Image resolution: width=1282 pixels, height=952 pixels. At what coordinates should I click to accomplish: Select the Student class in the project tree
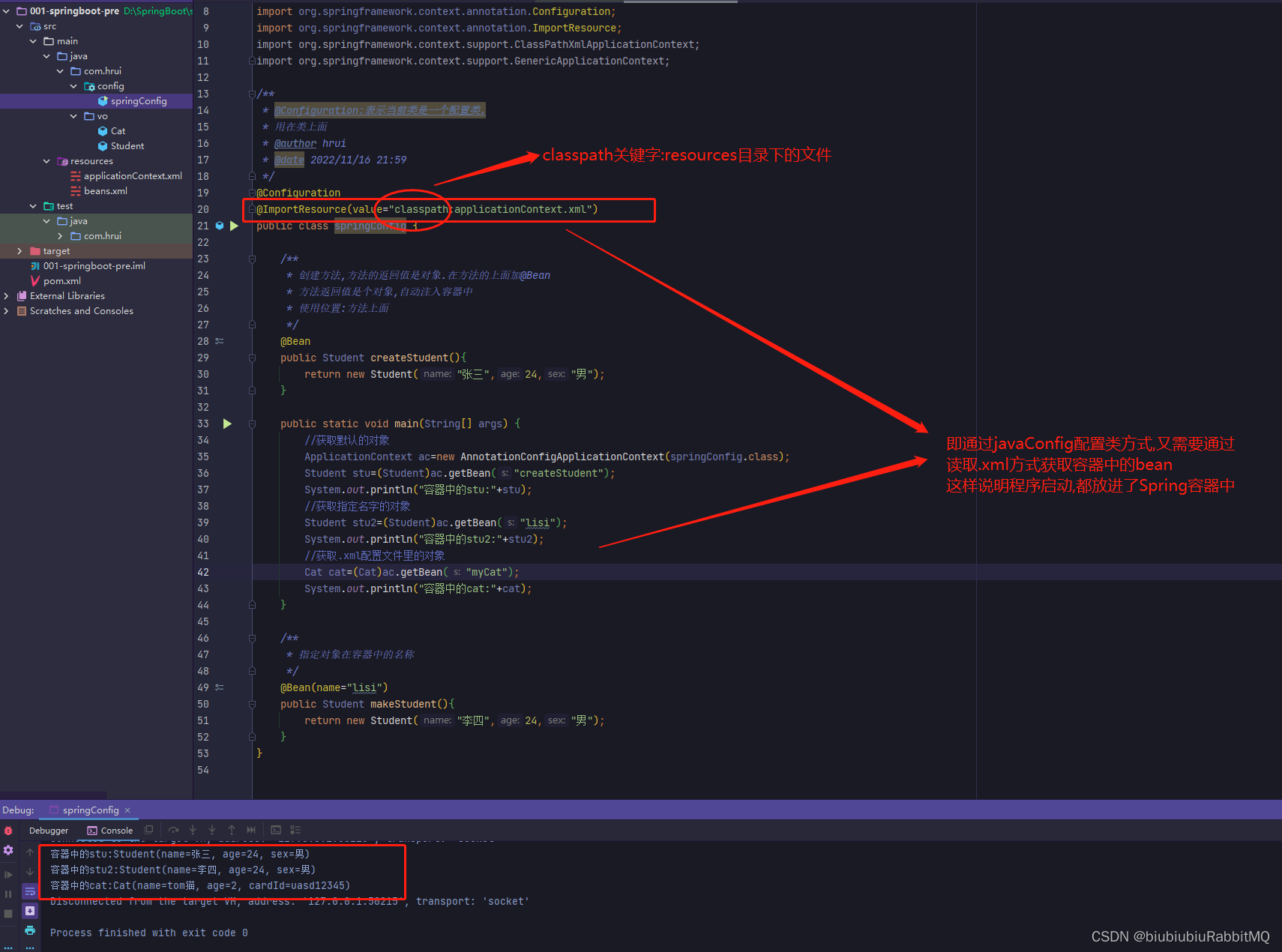click(127, 146)
